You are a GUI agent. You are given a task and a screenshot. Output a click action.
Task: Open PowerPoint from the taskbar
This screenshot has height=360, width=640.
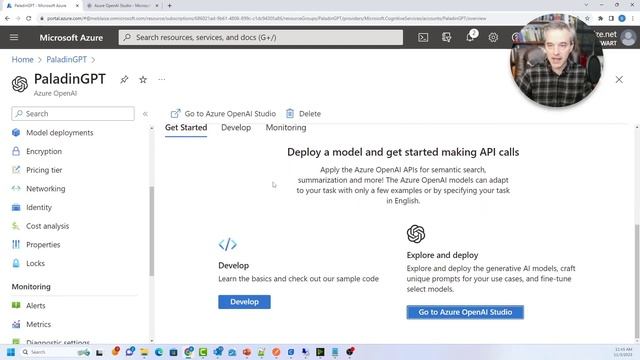pyautogui.click(x=247, y=352)
